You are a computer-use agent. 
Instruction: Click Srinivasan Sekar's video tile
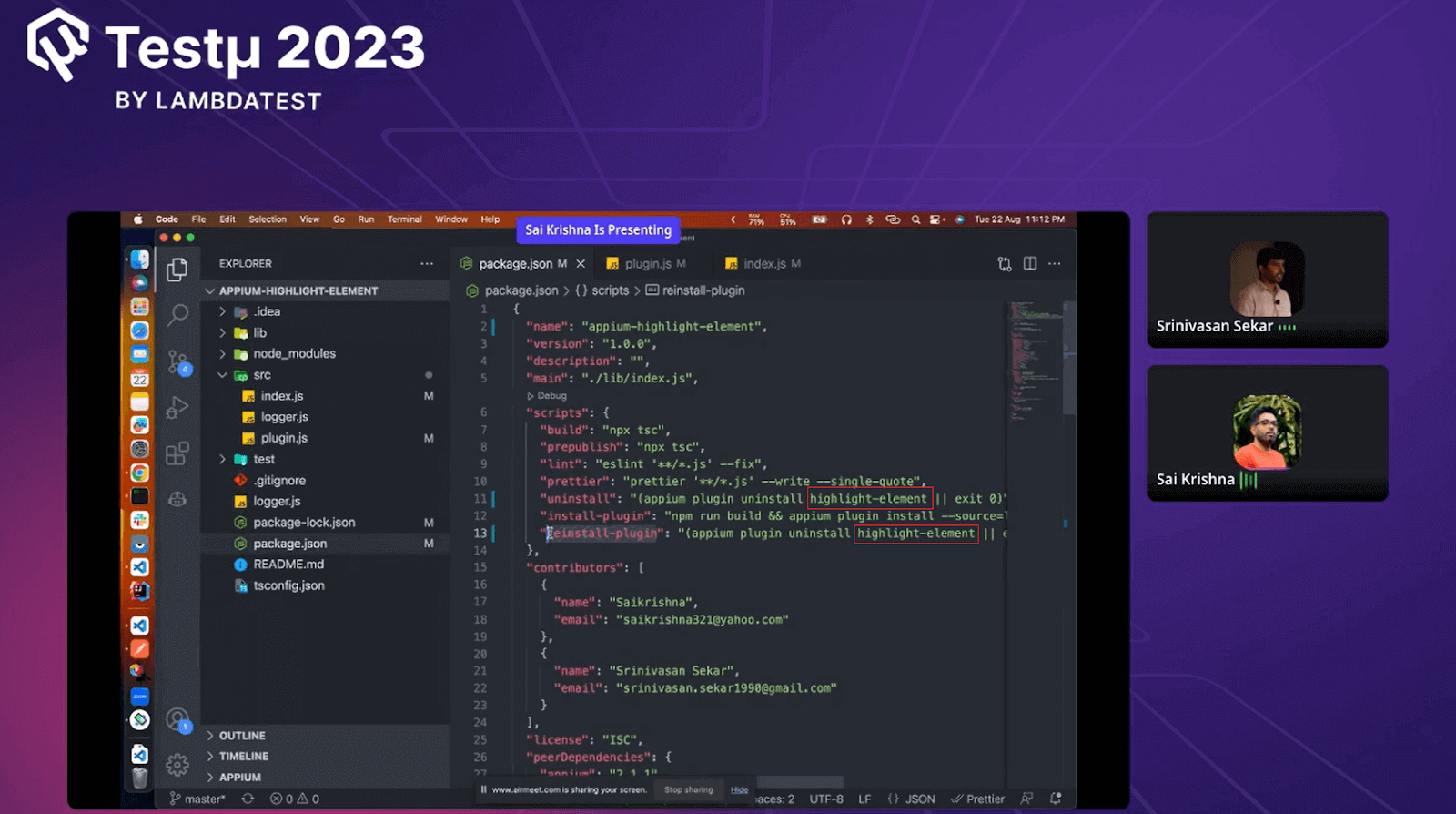tap(1268, 280)
